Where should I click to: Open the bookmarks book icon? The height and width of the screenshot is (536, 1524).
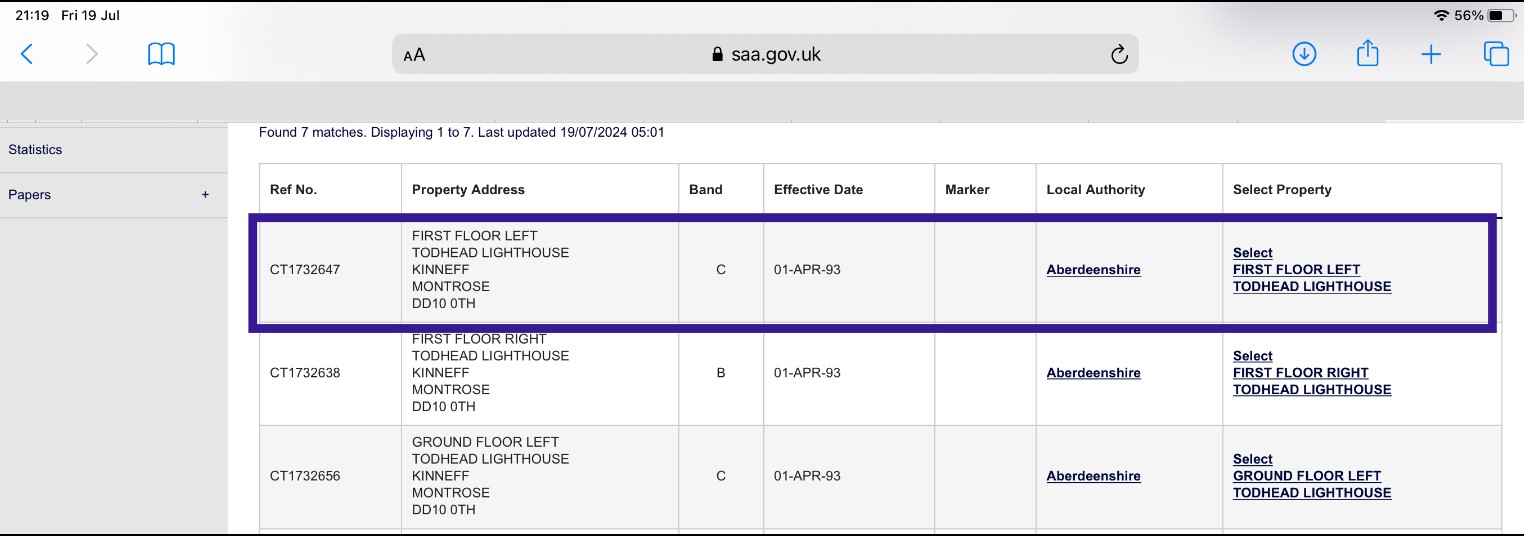click(x=161, y=54)
